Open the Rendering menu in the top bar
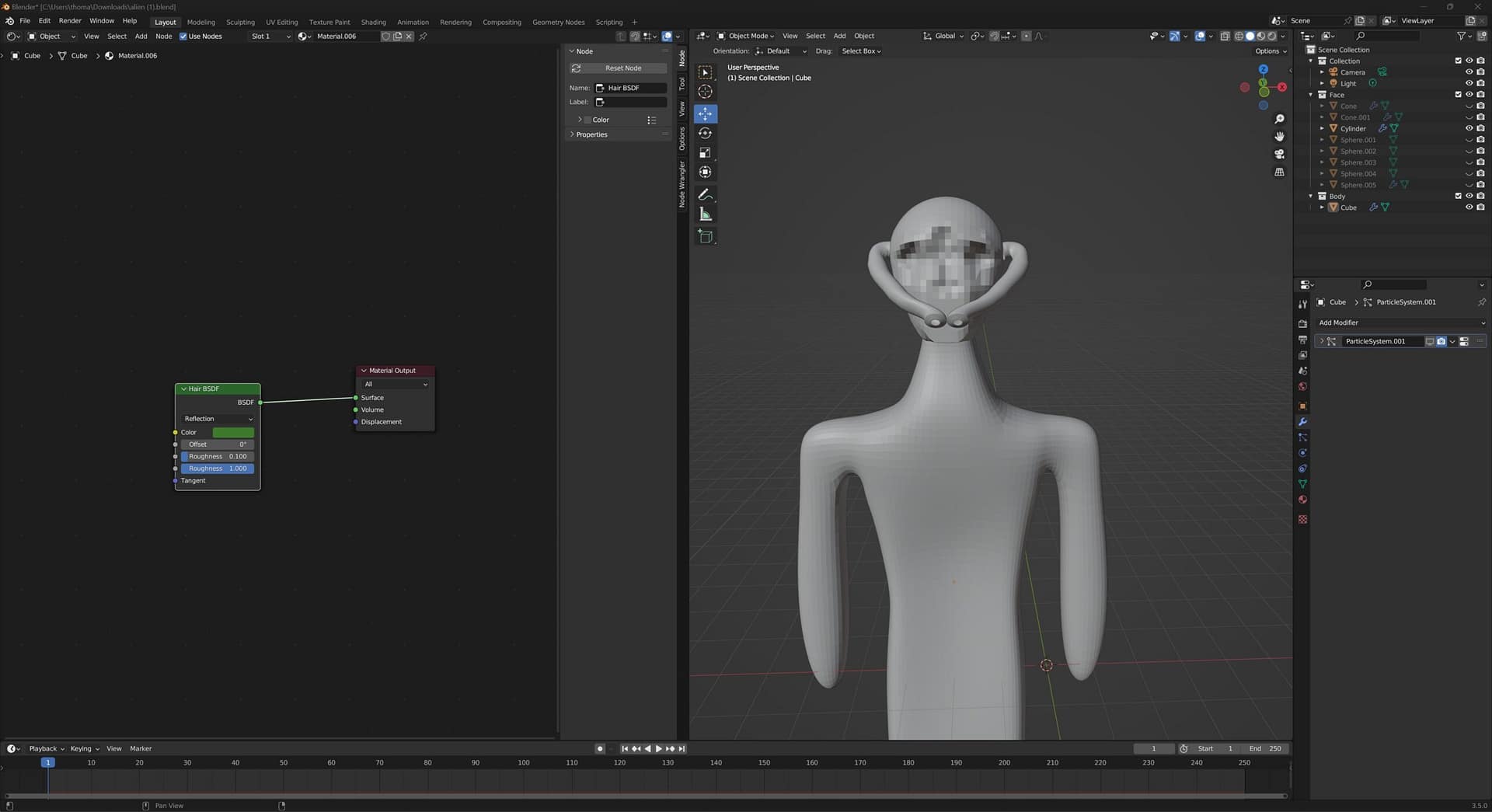This screenshot has width=1492, height=812. click(456, 22)
